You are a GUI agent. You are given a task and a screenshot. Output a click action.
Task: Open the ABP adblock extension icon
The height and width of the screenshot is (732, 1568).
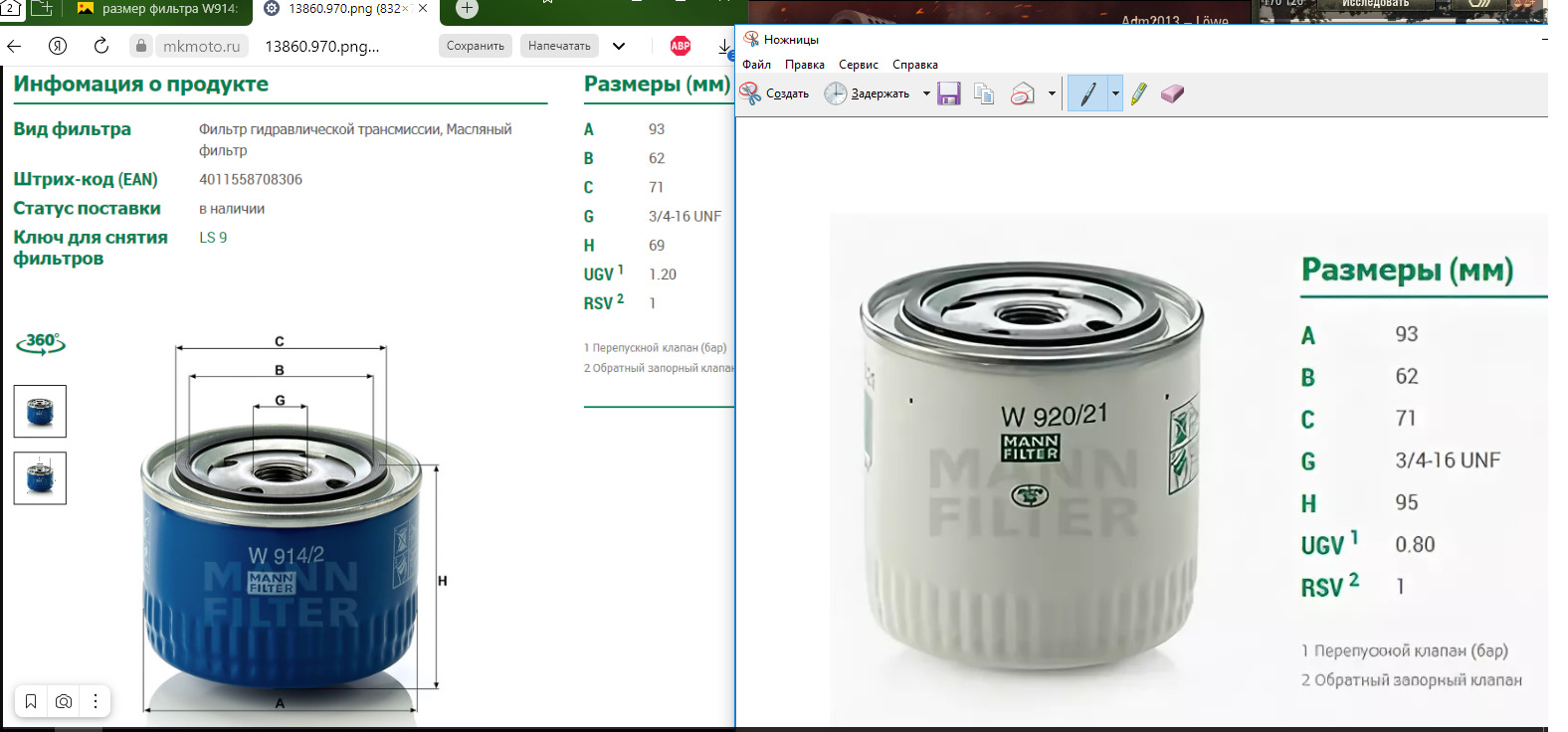click(x=681, y=46)
